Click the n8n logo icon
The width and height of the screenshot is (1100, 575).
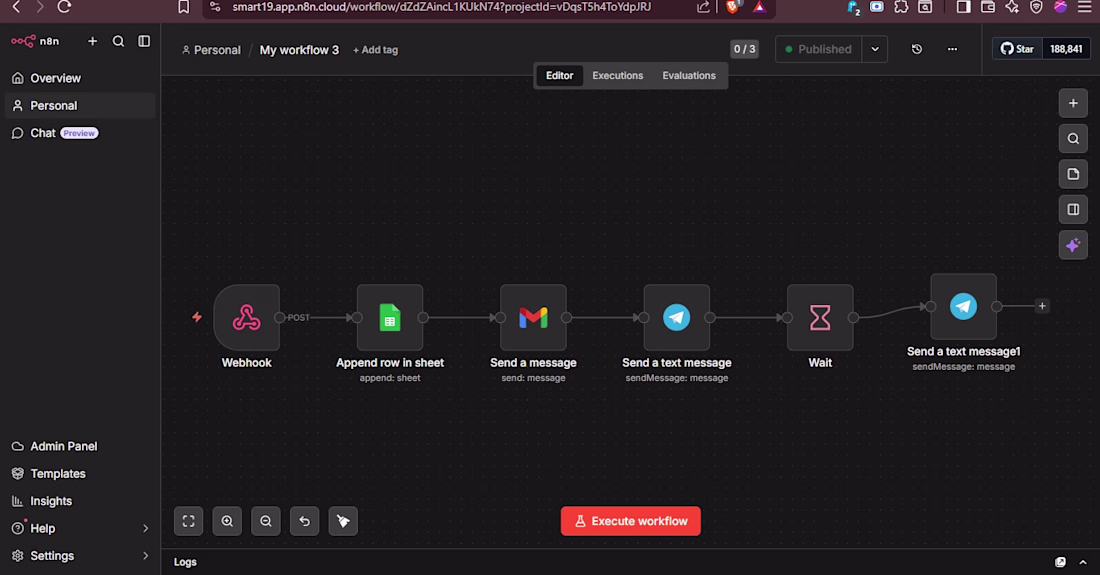[x=22, y=41]
